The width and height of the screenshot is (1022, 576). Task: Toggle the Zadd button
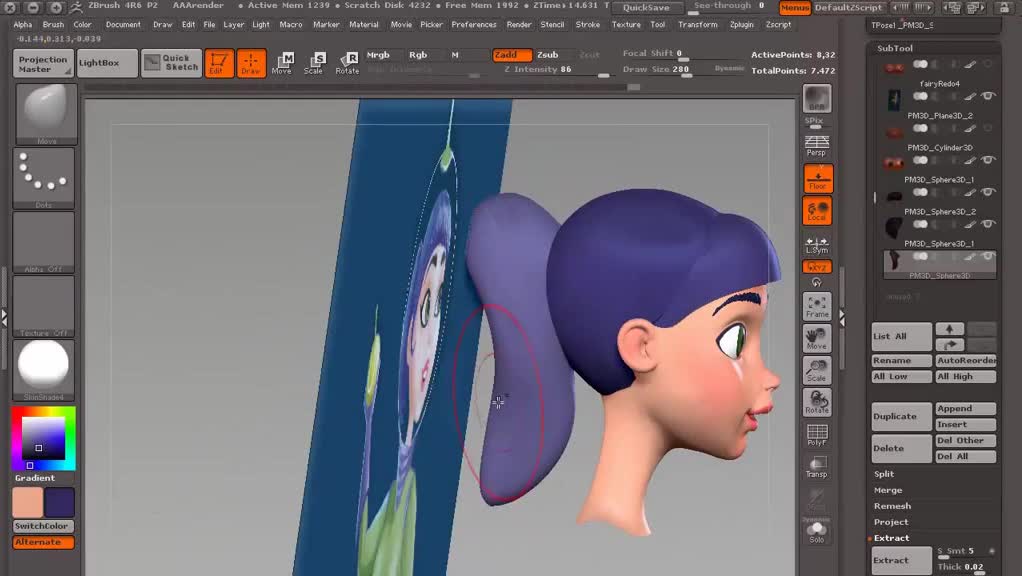(512, 55)
